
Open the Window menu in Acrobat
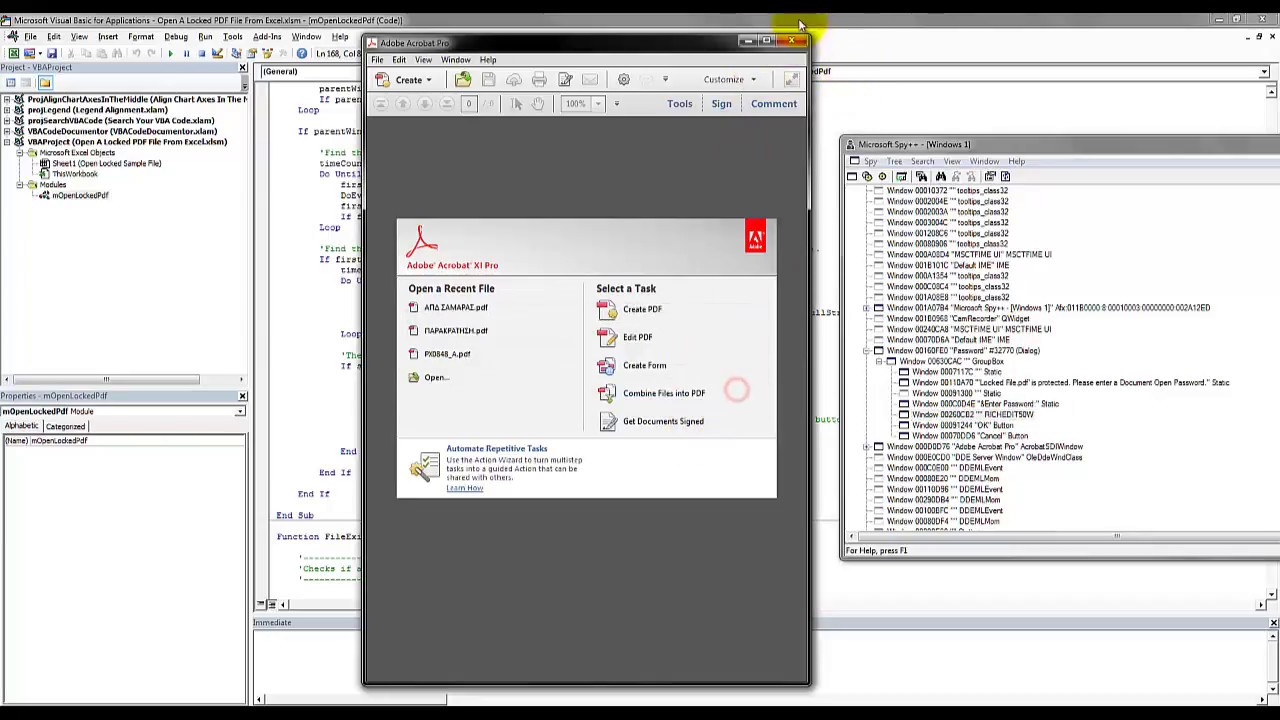[455, 60]
